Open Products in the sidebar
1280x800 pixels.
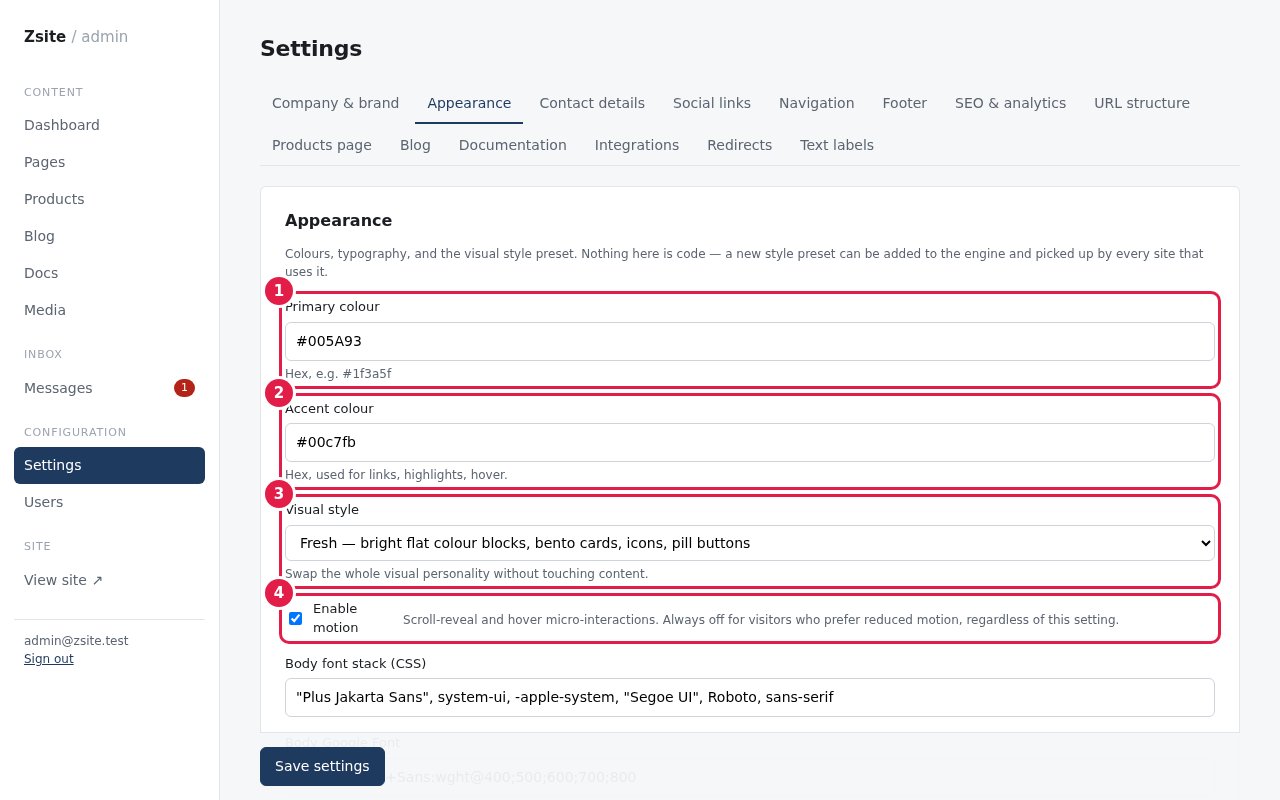pos(109,199)
